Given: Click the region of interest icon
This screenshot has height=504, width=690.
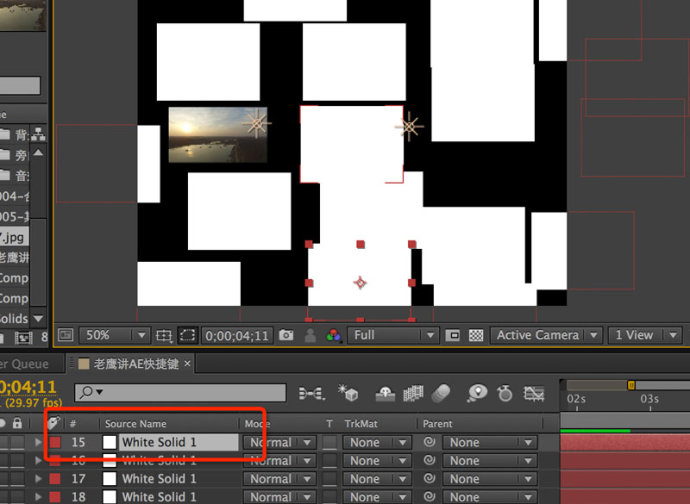Looking at the screenshot, I should click(x=452, y=335).
